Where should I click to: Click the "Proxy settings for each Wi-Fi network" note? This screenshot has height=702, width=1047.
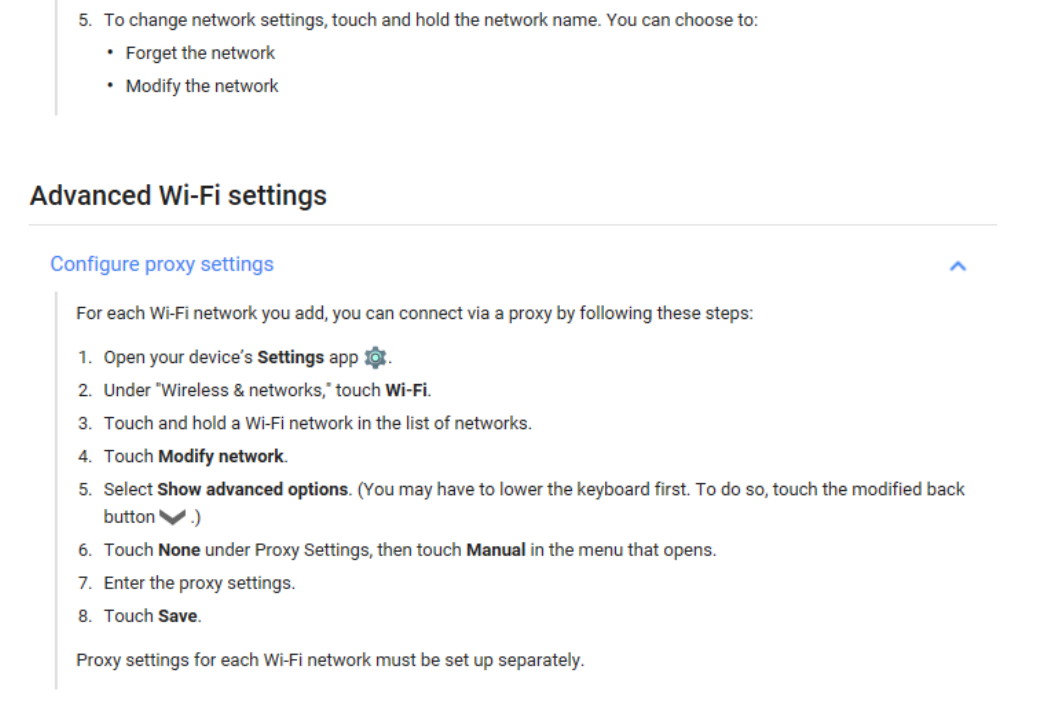[330, 660]
